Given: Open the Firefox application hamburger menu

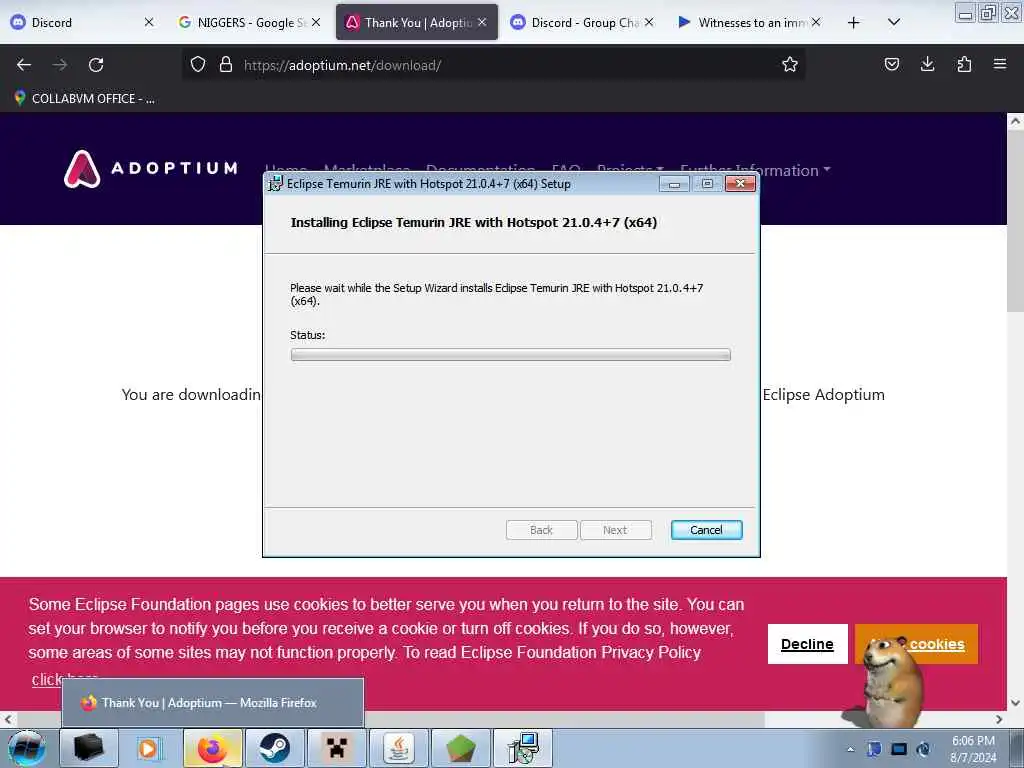Looking at the screenshot, I should pos(1000,64).
